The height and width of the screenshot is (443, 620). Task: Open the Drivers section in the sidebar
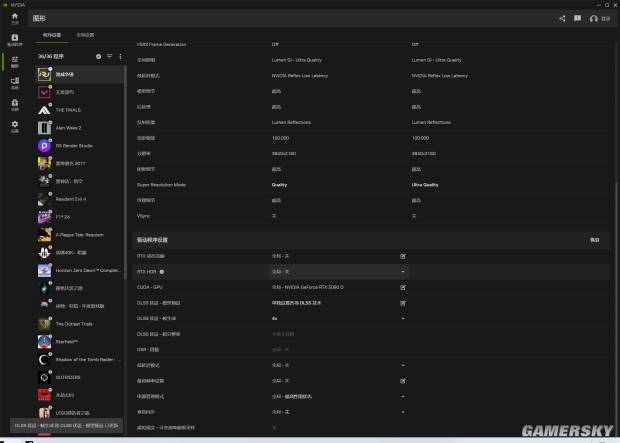point(15,40)
